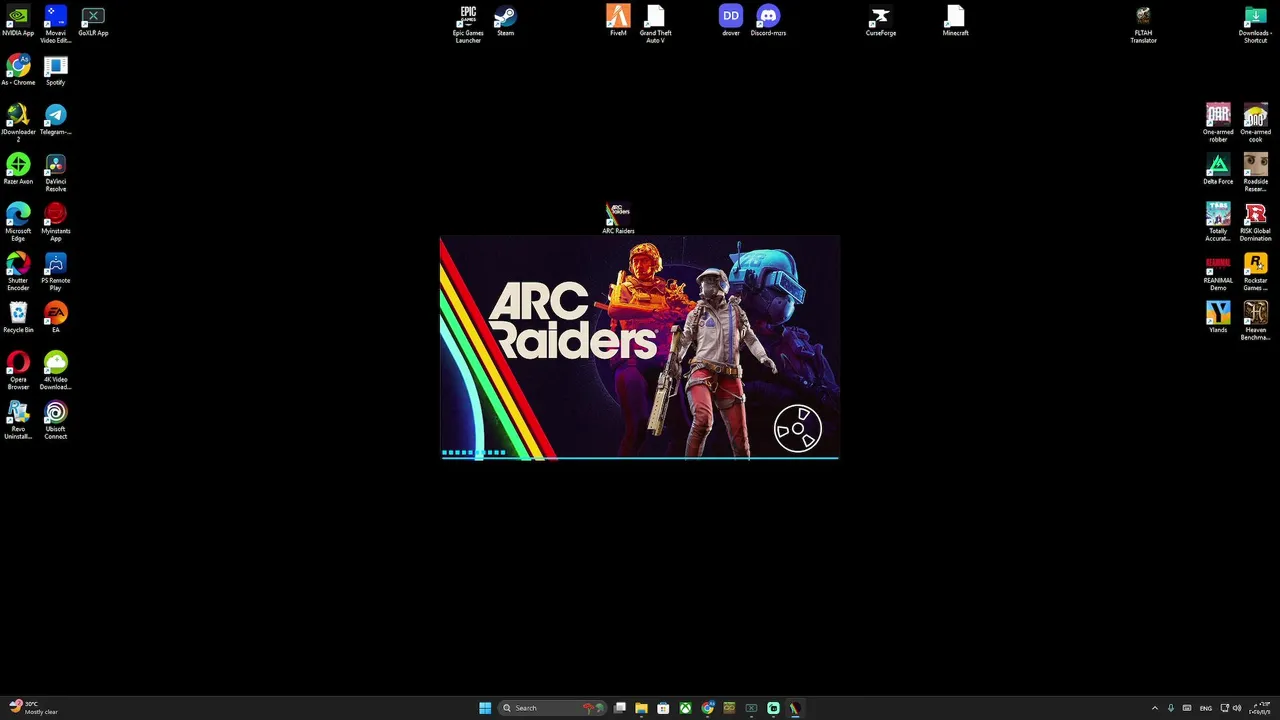Select the CurseForge desktop icon
Viewport: 1280px width, 720px height.
881,21
